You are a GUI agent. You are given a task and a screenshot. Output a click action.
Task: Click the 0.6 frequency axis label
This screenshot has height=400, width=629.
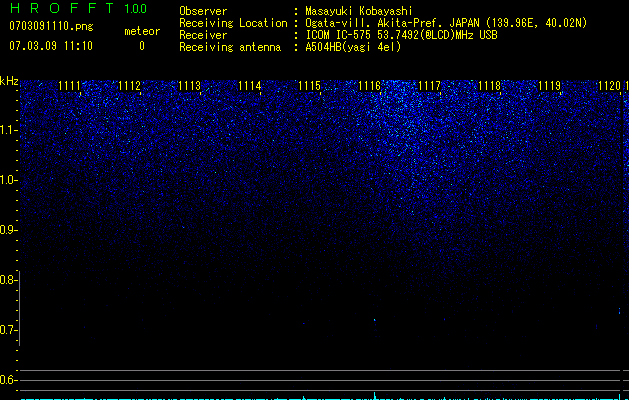(x=8, y=380)
